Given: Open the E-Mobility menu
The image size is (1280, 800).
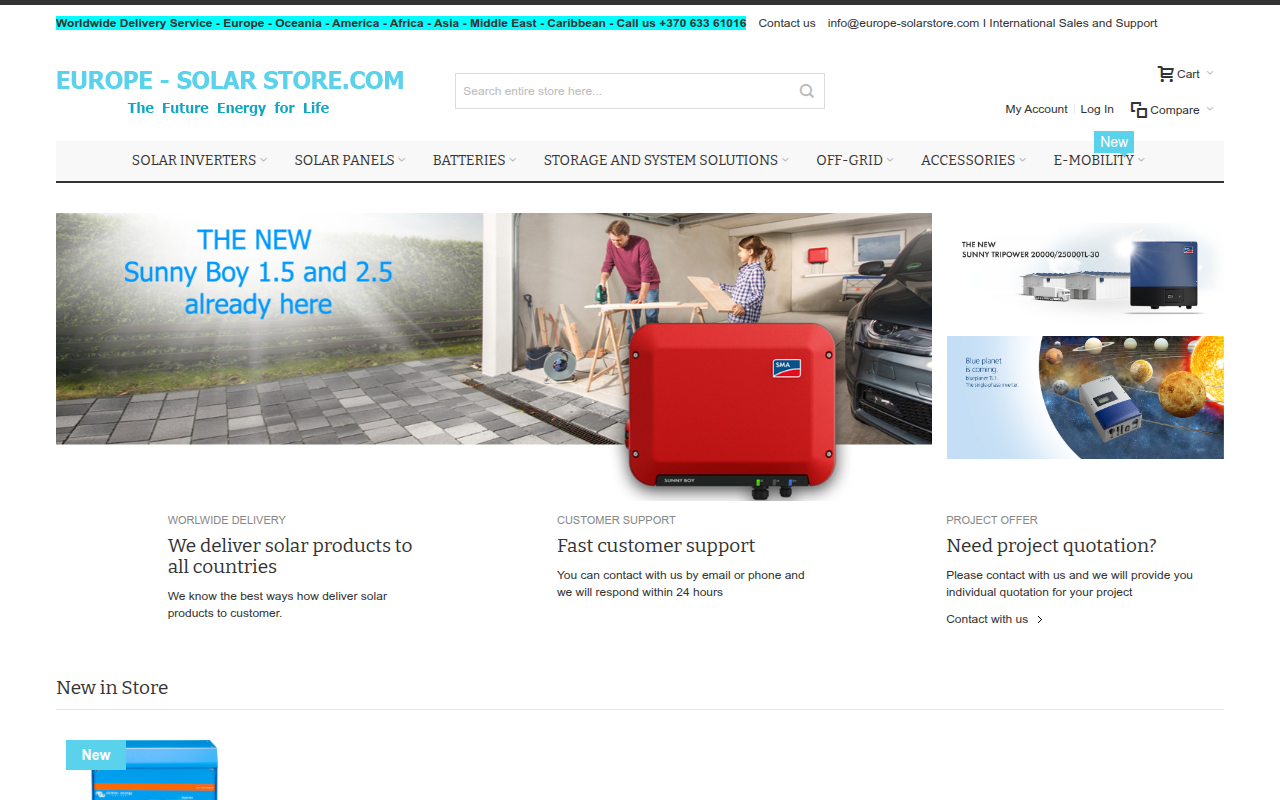Looking at the screenshot, I should (1094, 160).
